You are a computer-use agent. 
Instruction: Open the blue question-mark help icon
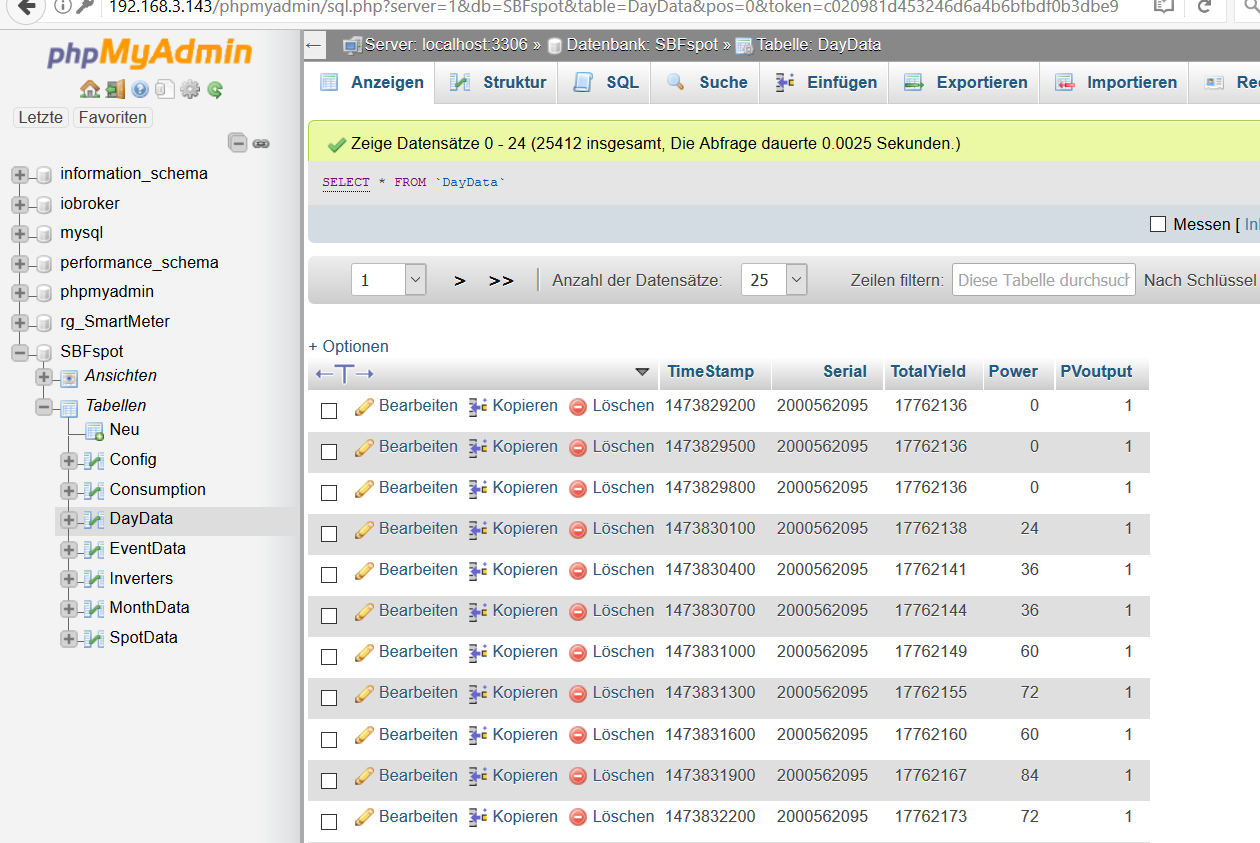140,90
